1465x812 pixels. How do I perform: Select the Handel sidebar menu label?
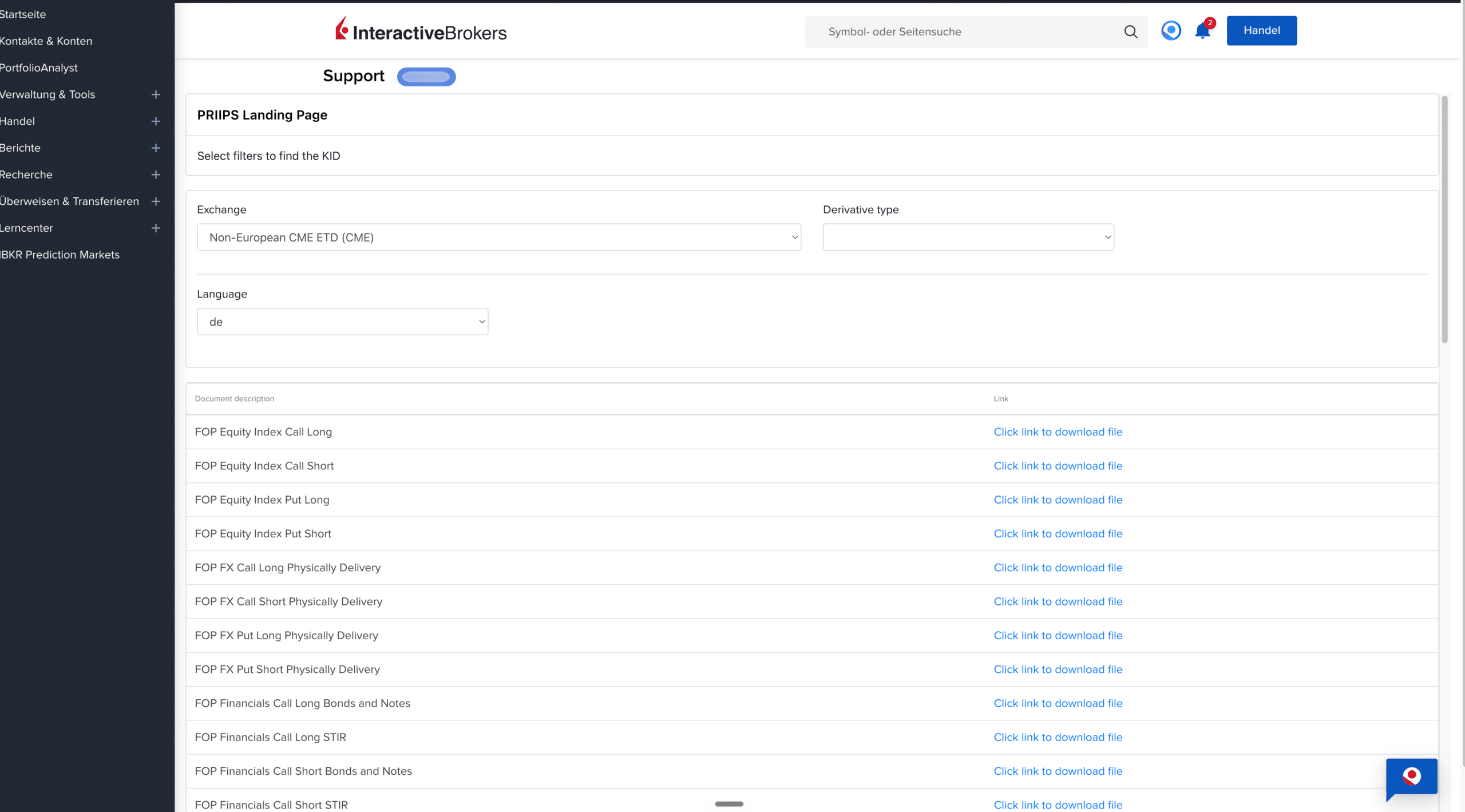click(17, 121)
